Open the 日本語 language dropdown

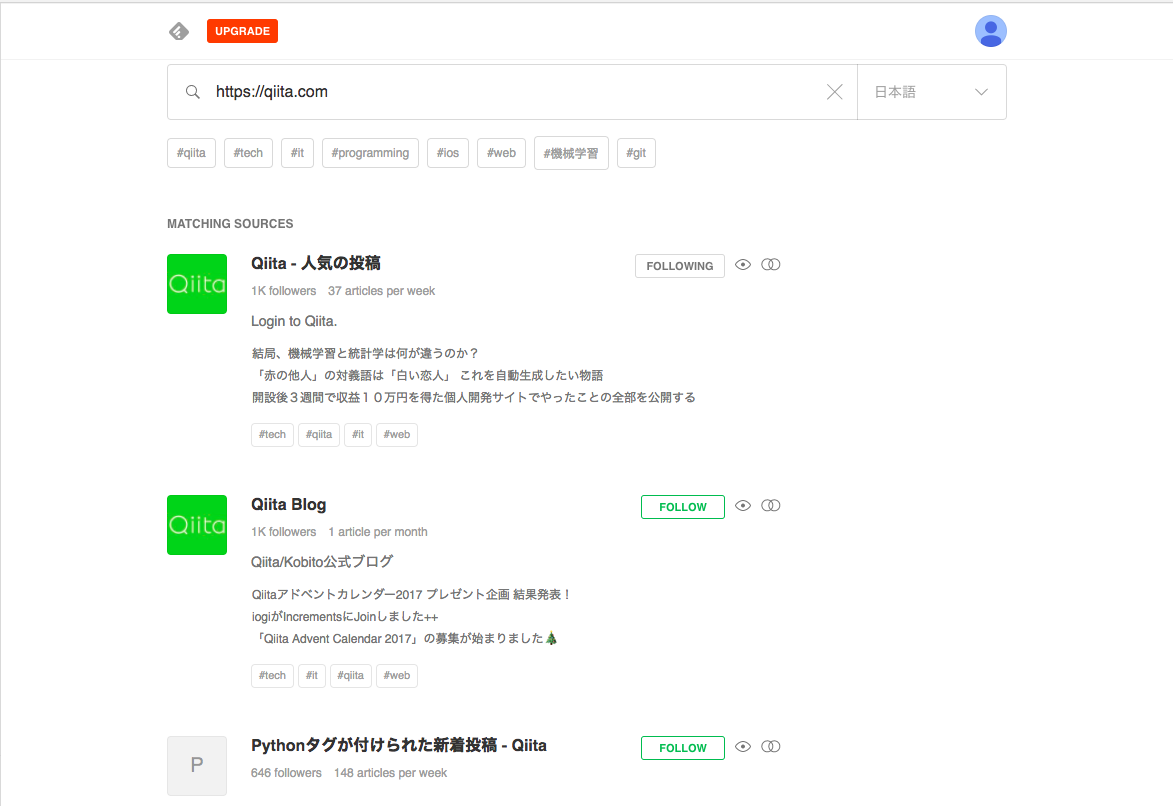pos(931,91)
